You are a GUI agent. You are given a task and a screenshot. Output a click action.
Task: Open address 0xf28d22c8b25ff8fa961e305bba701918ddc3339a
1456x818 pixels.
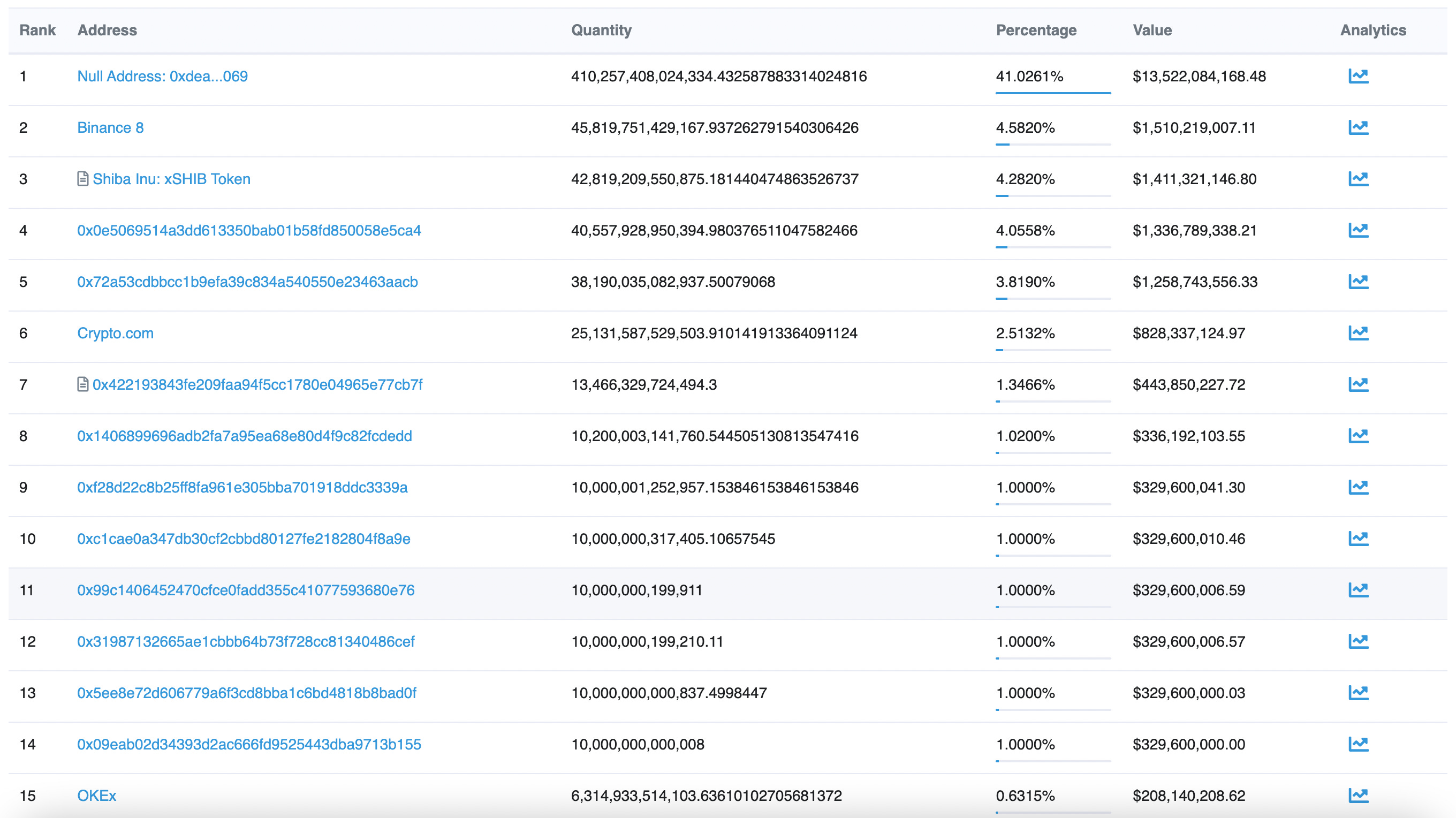pos(242,488)
